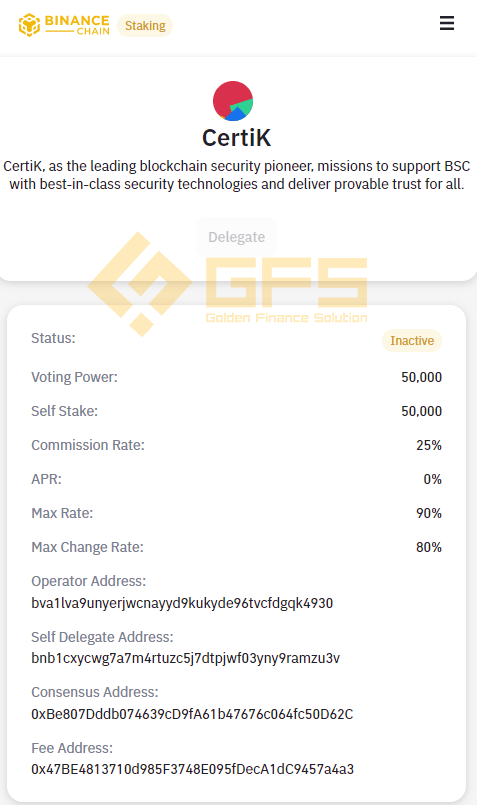This screenshot has width=477, height=805.
Task: Click the Delegate button
Action: click(x=236, y=237)
